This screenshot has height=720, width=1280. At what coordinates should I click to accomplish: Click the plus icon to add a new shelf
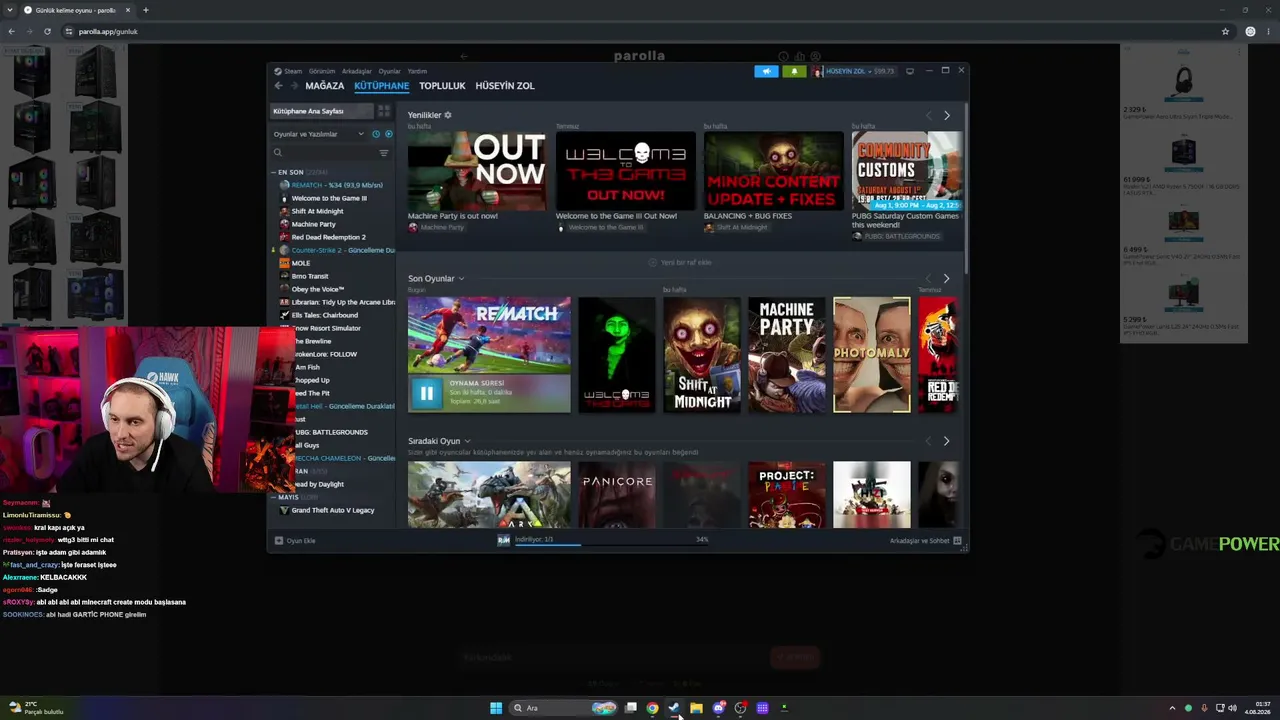(653, 262)
